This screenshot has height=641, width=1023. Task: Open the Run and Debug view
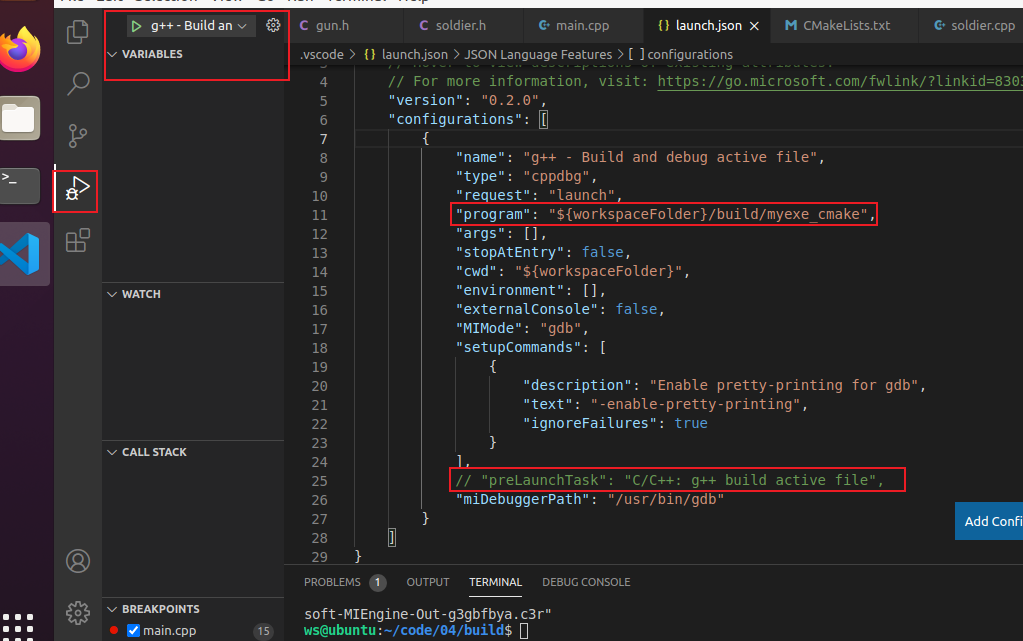pyautogui.click(x=78, y=189)
